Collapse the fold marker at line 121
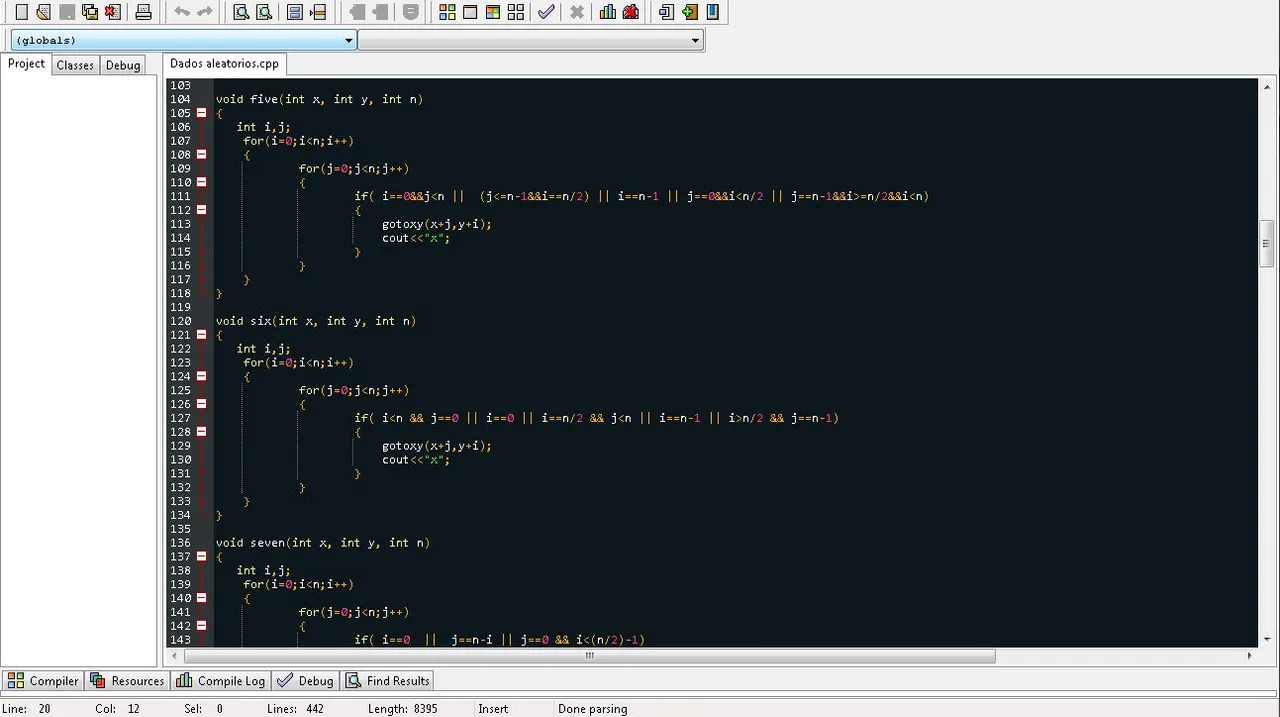 tap(201, 335)
